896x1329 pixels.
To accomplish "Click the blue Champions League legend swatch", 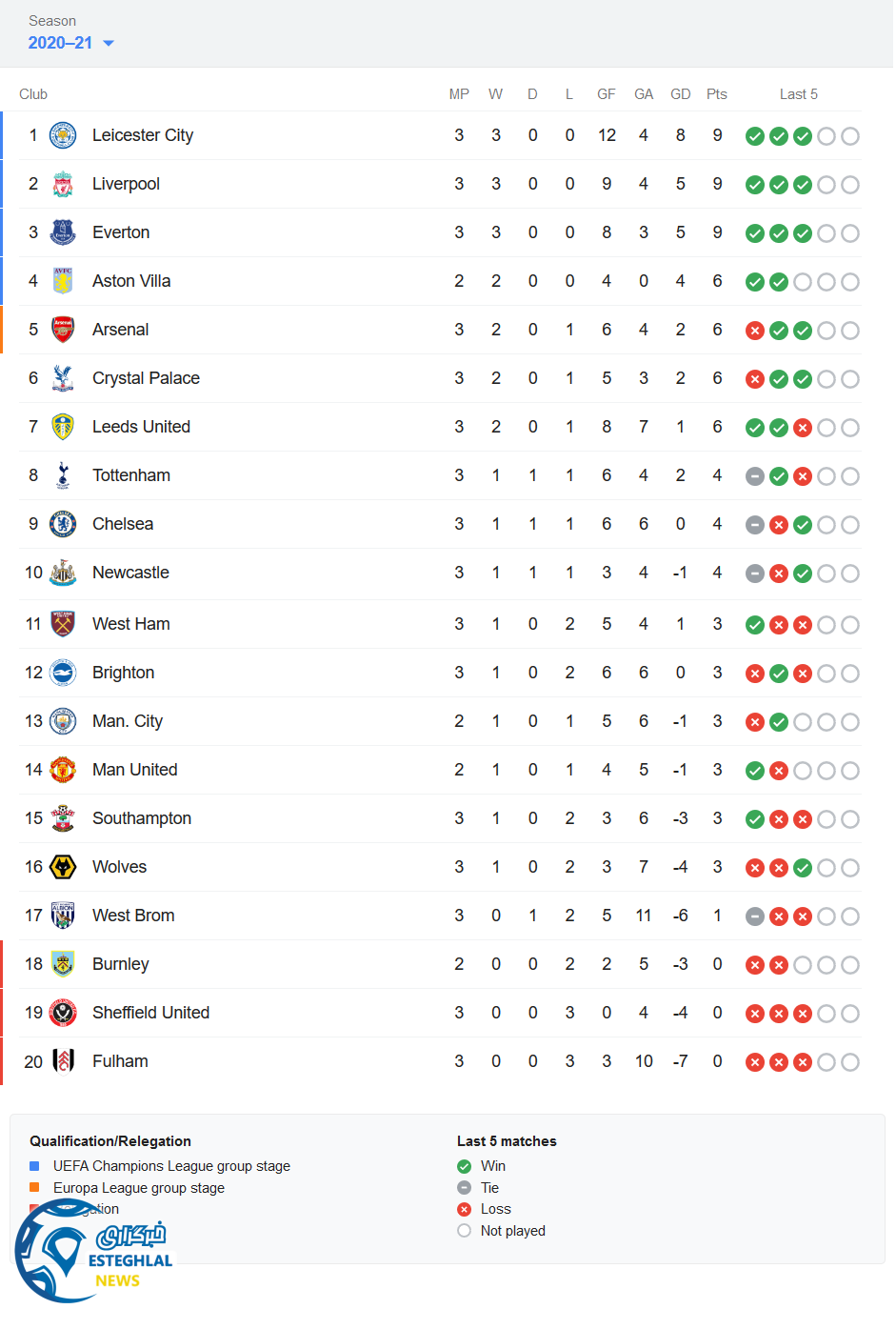I will [34, 1166].
